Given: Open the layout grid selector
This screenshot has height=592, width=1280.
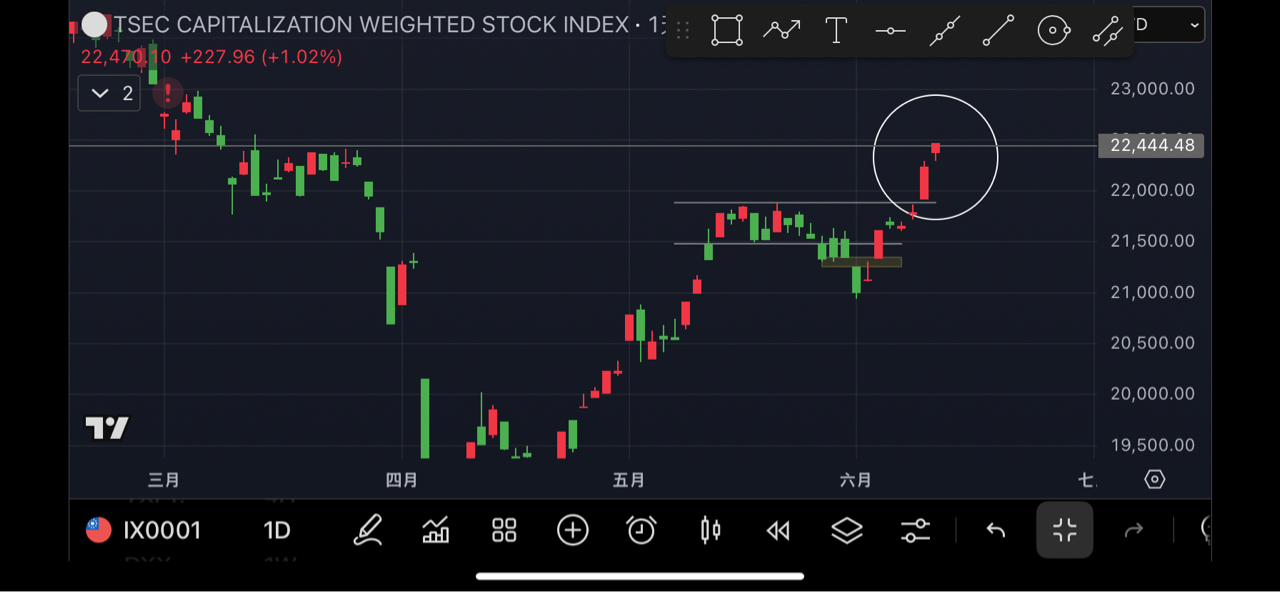Looking at the screenshot, I should pyautogui.click(x=504, y=530).
